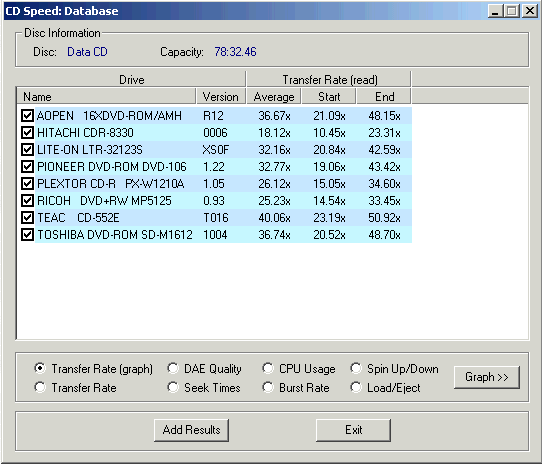542x464 pixels.
Task: Click the Exit button
Action: 353,430
